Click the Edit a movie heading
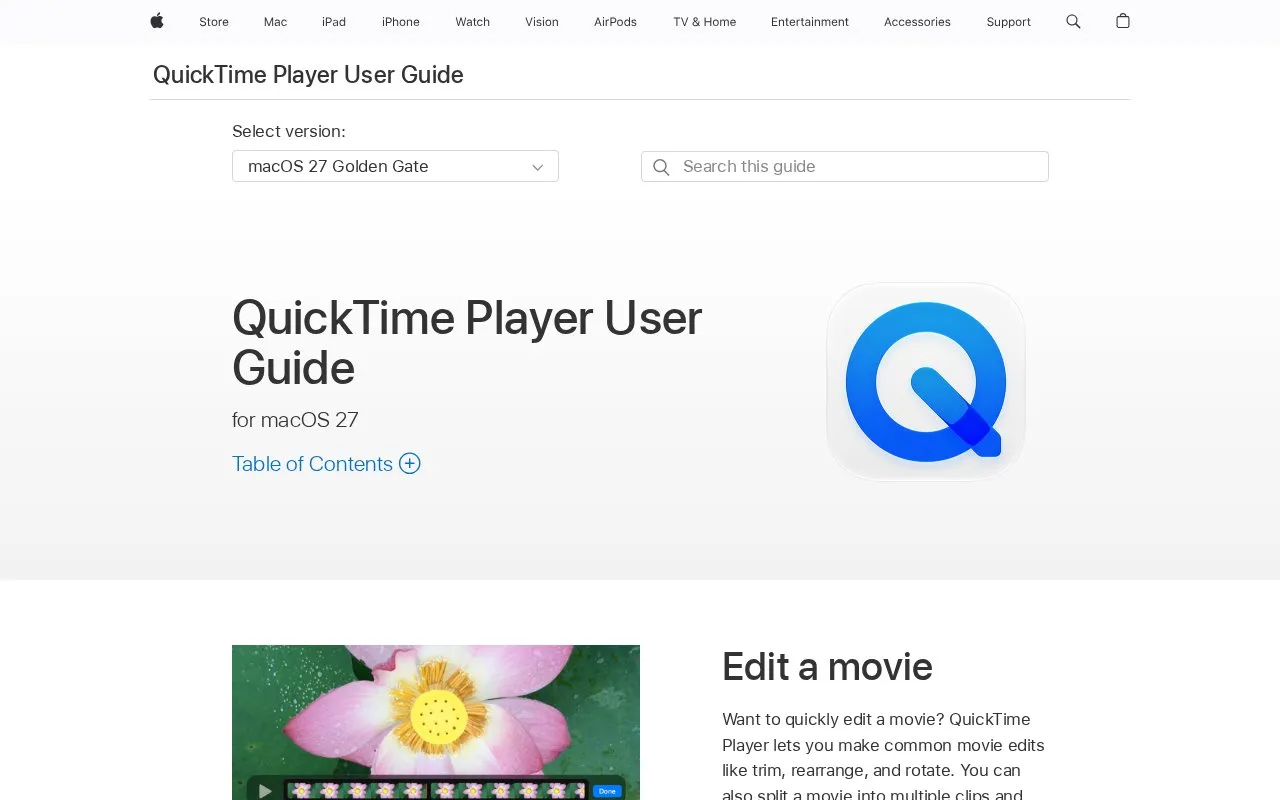 [827, 667]
